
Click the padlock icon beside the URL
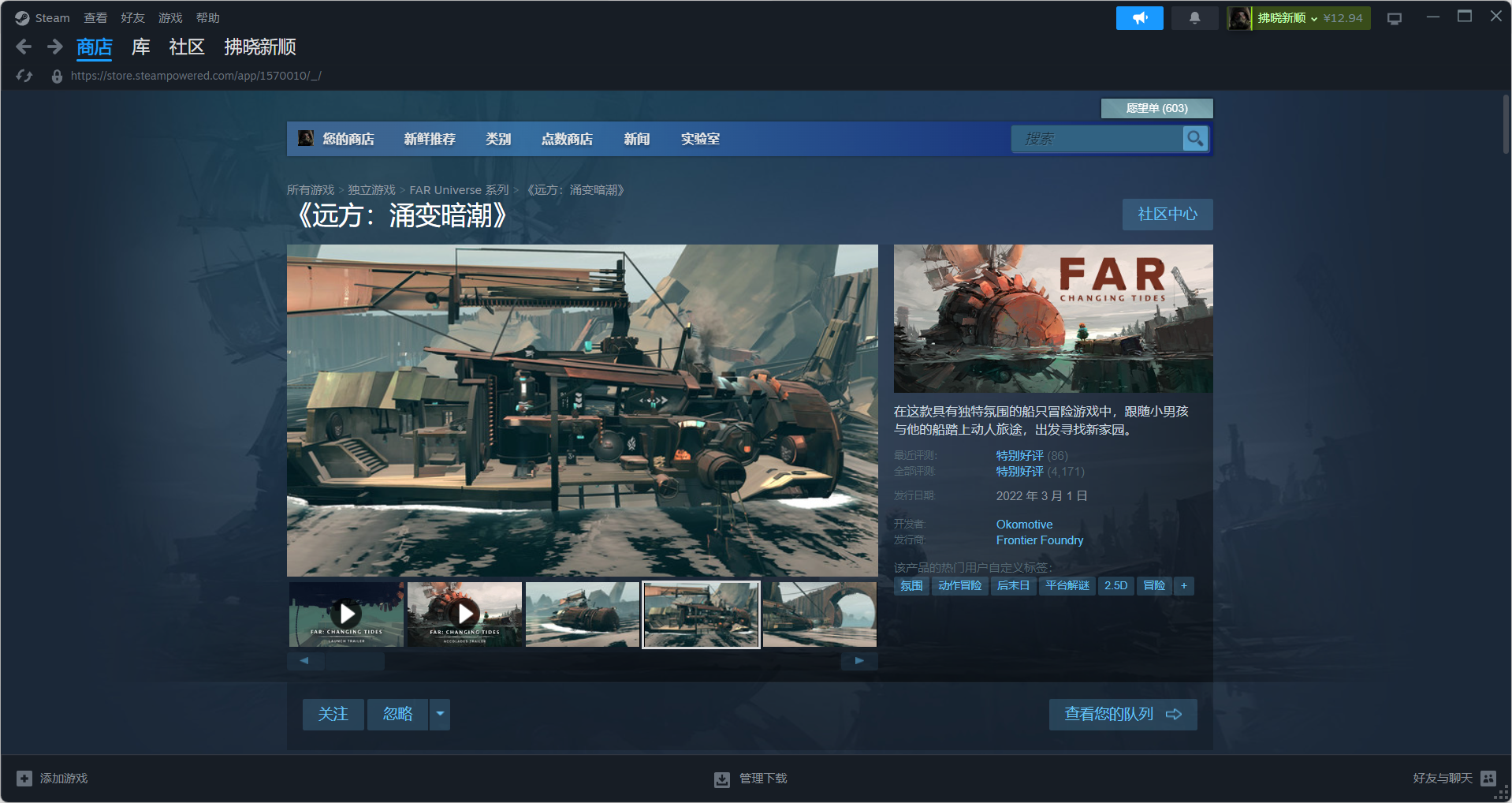(57, 77)
